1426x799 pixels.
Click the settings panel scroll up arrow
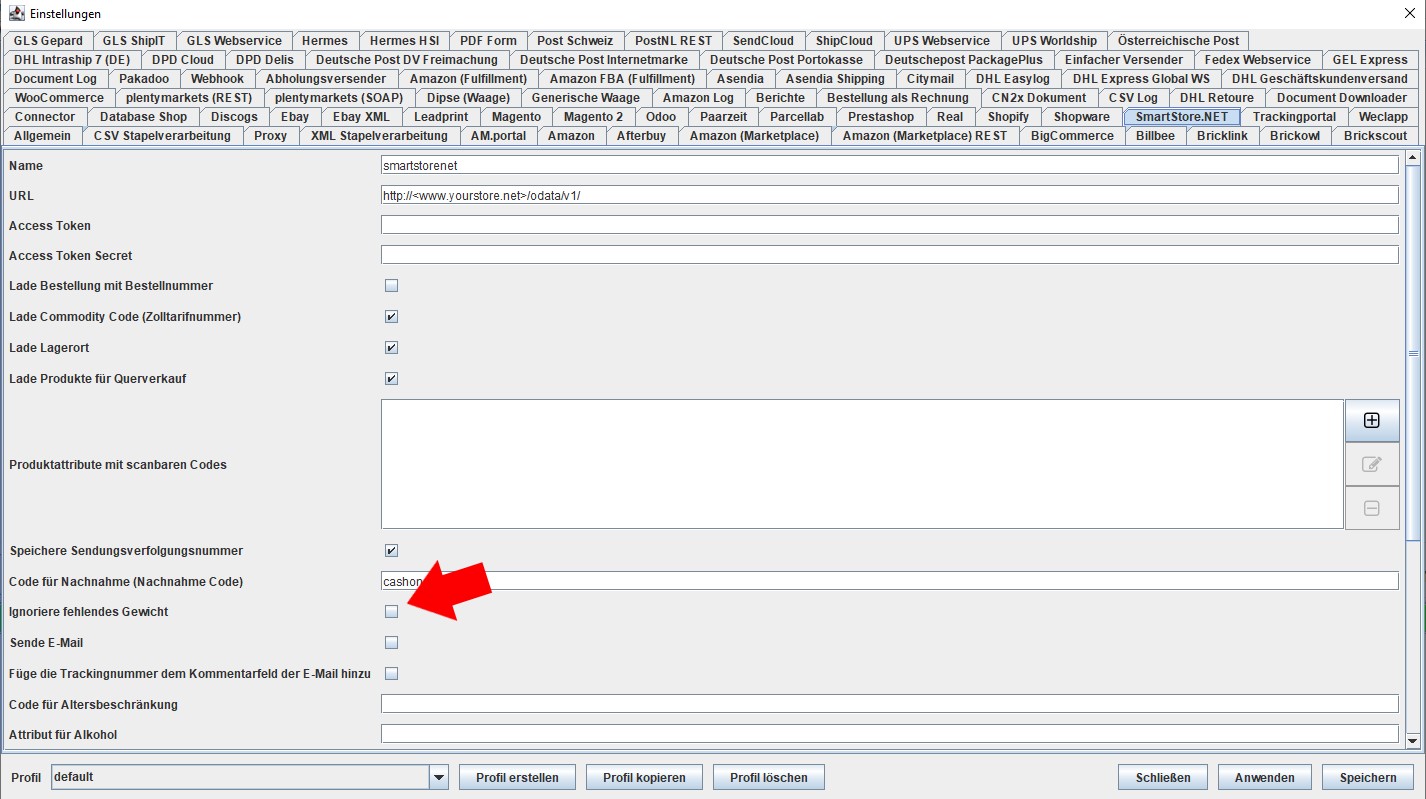point(1413,156)
